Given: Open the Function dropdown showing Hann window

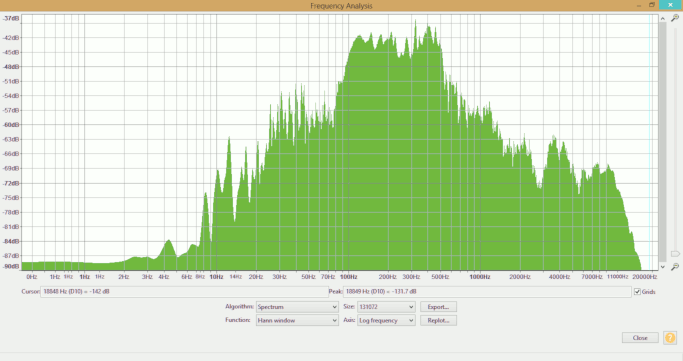Looking at the screenshot, I should pyautogui.click(x=297, y=321).
